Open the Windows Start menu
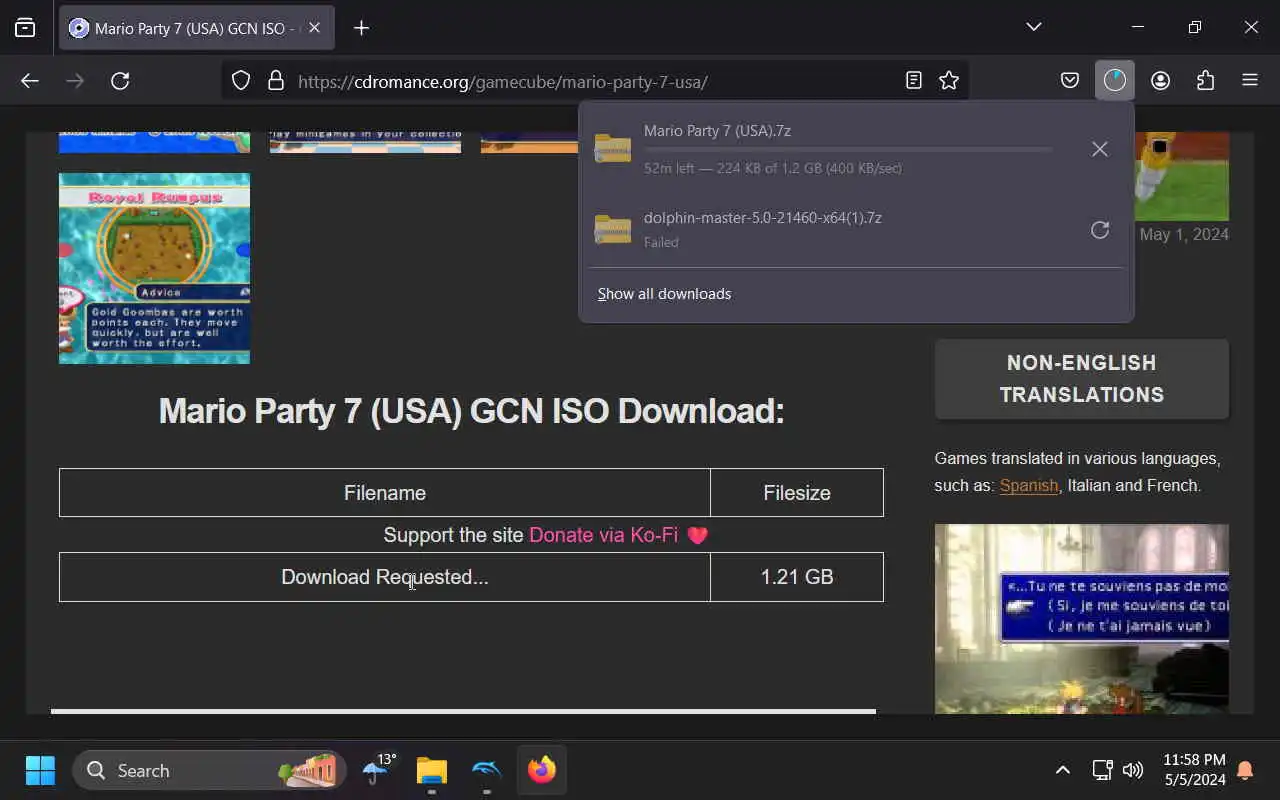The width and height of the screenshot is (1280, 800). coord(40,771)
